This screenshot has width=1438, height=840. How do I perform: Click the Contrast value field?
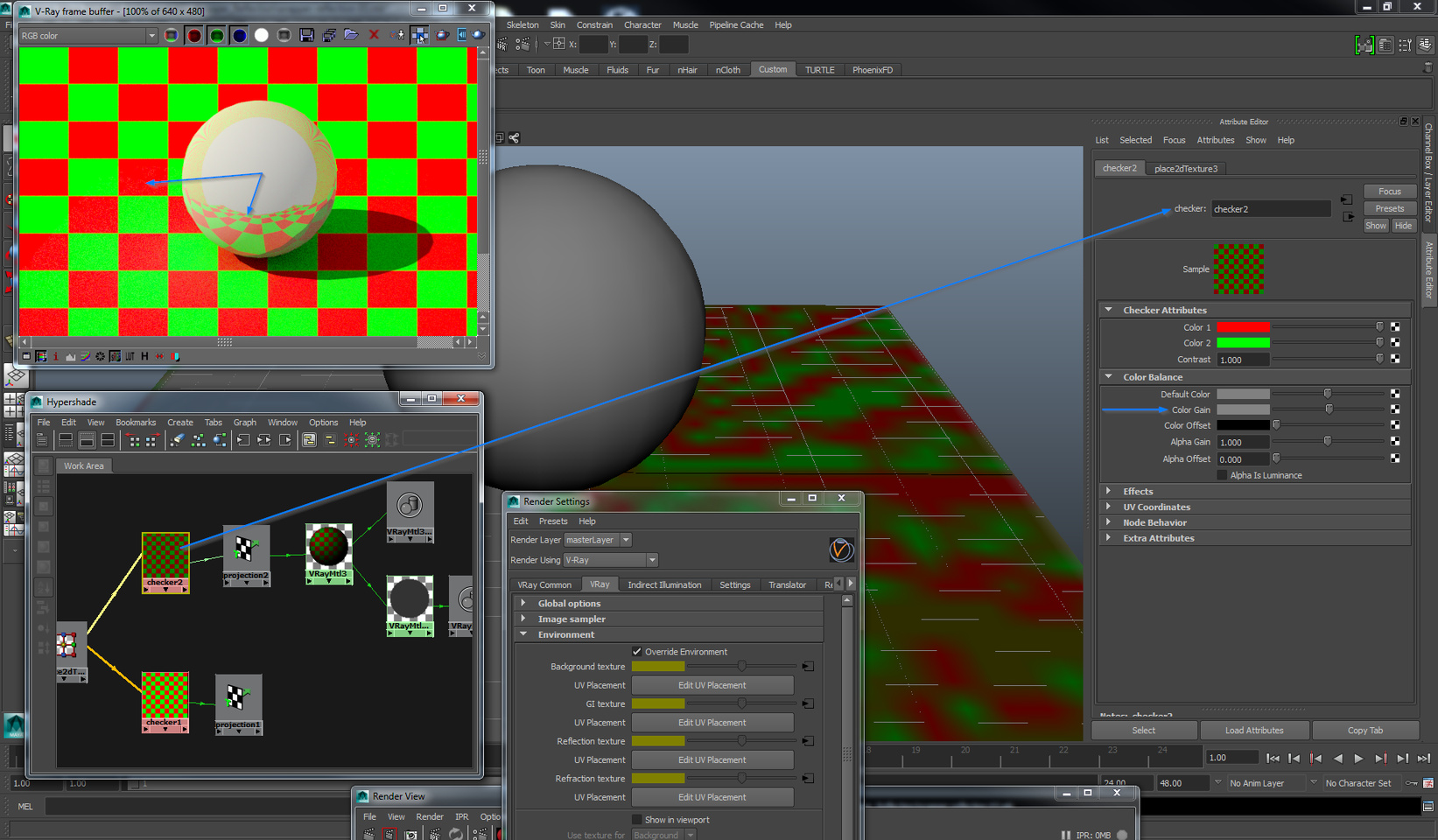pos(1243,360)
